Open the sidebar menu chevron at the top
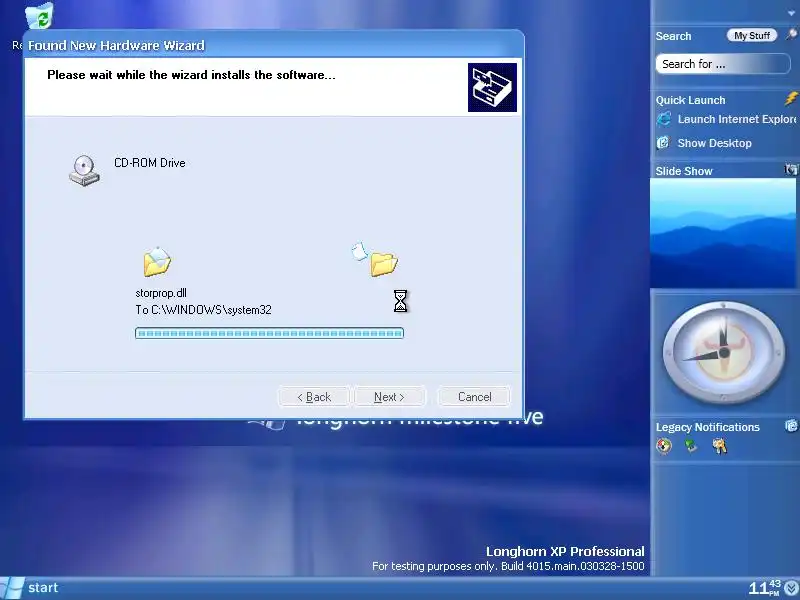 (x=791, y=14)
